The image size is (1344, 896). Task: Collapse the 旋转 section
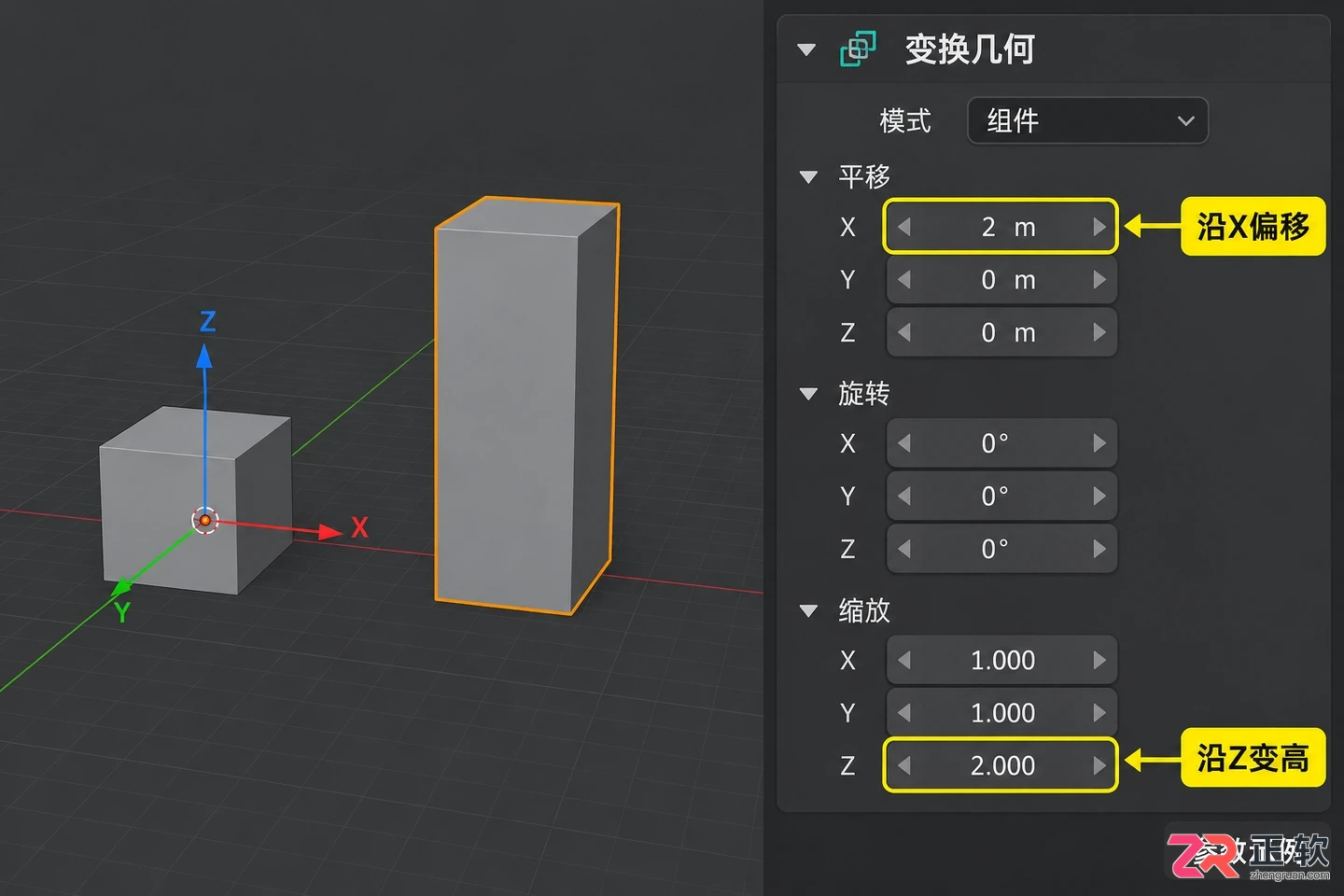click(808, 394)
